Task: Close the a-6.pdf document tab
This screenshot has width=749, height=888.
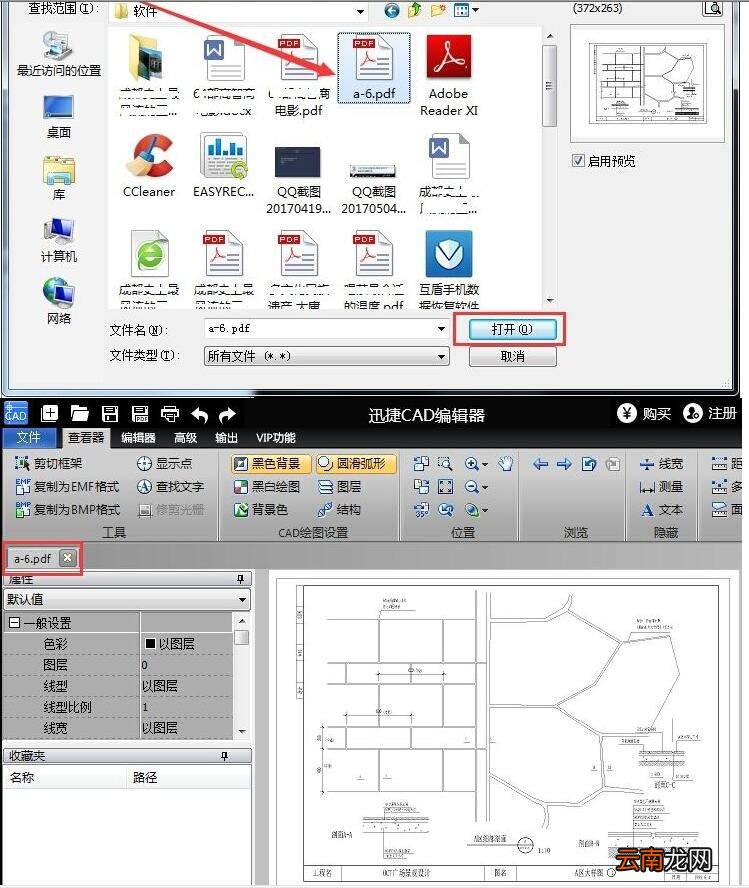Action: click(x=67, y=558)
